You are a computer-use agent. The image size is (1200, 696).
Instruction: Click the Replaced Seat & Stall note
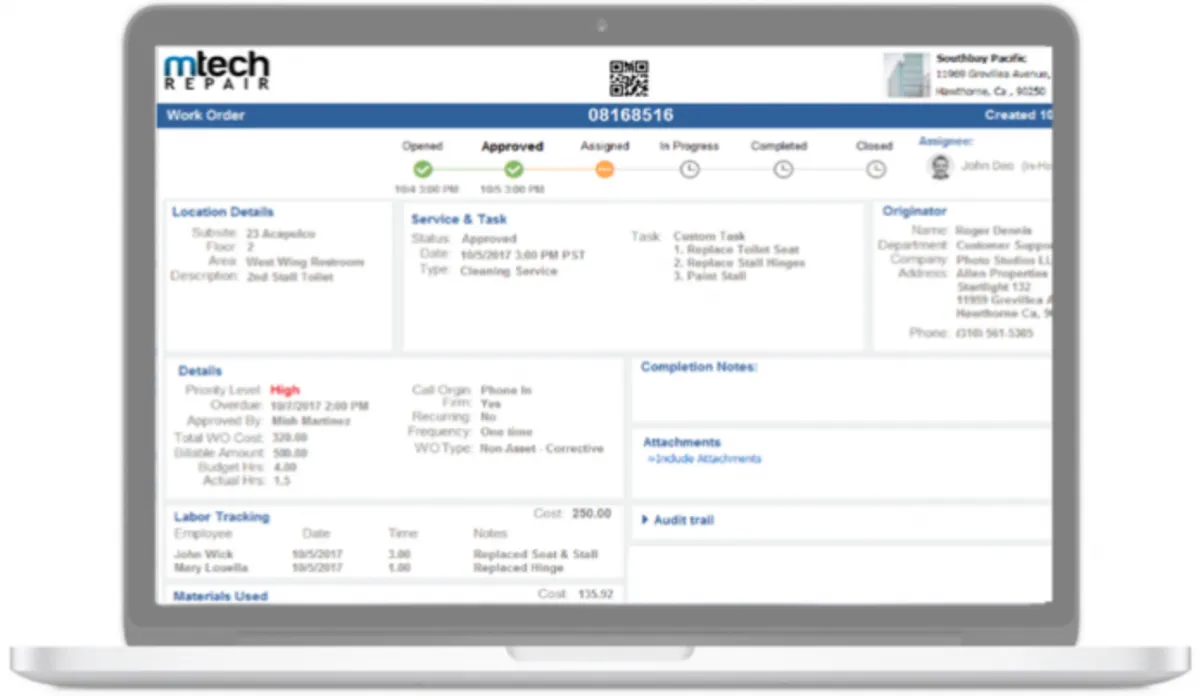click(535, 554)
